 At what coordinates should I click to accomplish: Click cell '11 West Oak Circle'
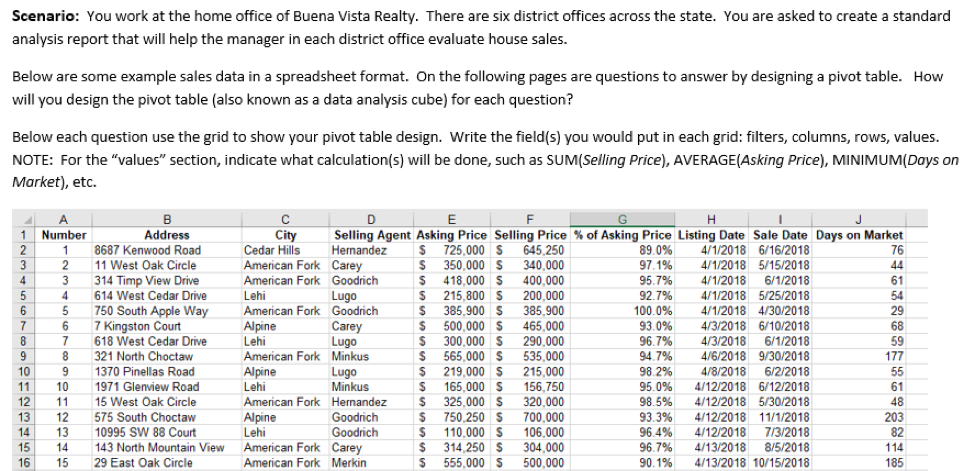[167, 266]
